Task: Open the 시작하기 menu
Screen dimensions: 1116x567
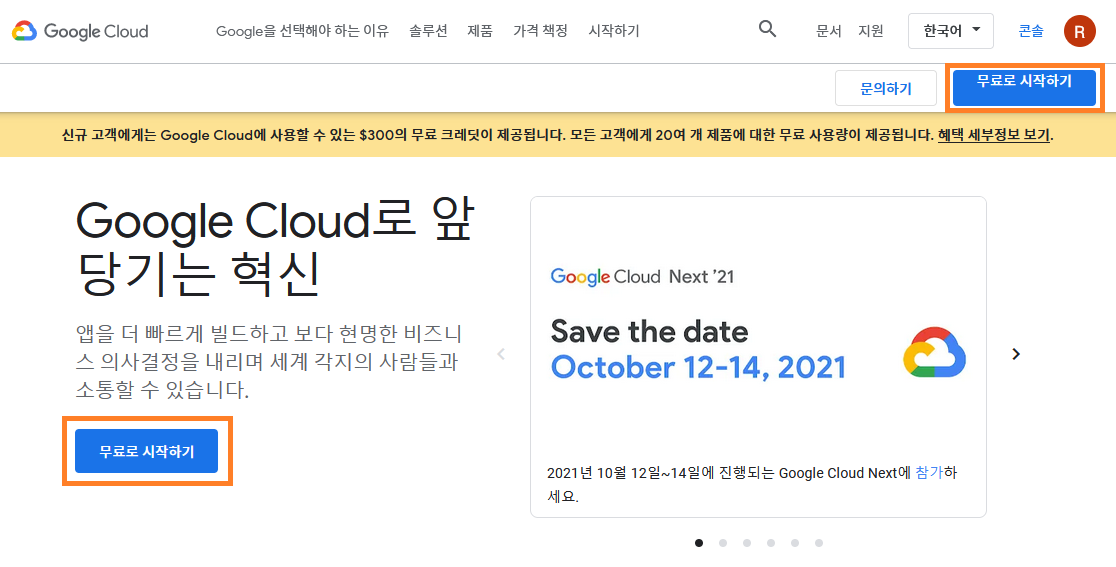Action: [x=614, y=31]
